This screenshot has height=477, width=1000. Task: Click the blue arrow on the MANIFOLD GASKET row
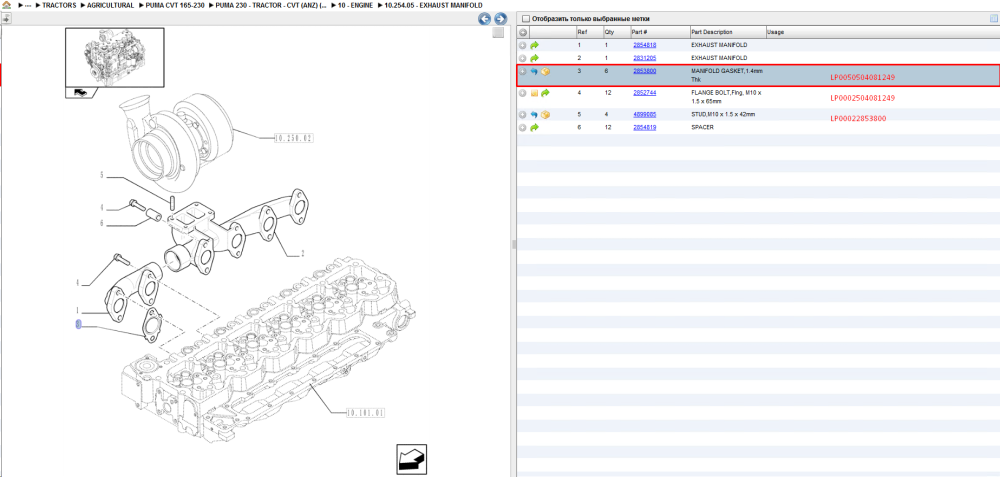pyautogui.click(x=534, y=71)
